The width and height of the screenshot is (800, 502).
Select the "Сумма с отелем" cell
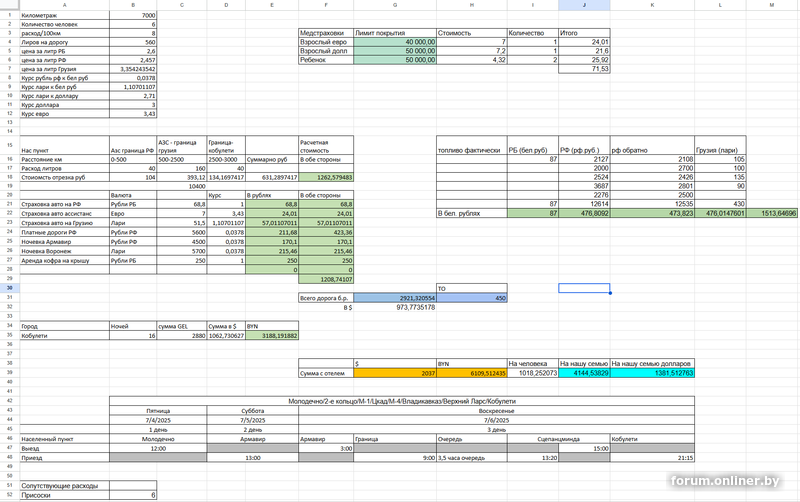tap(326, 373)
